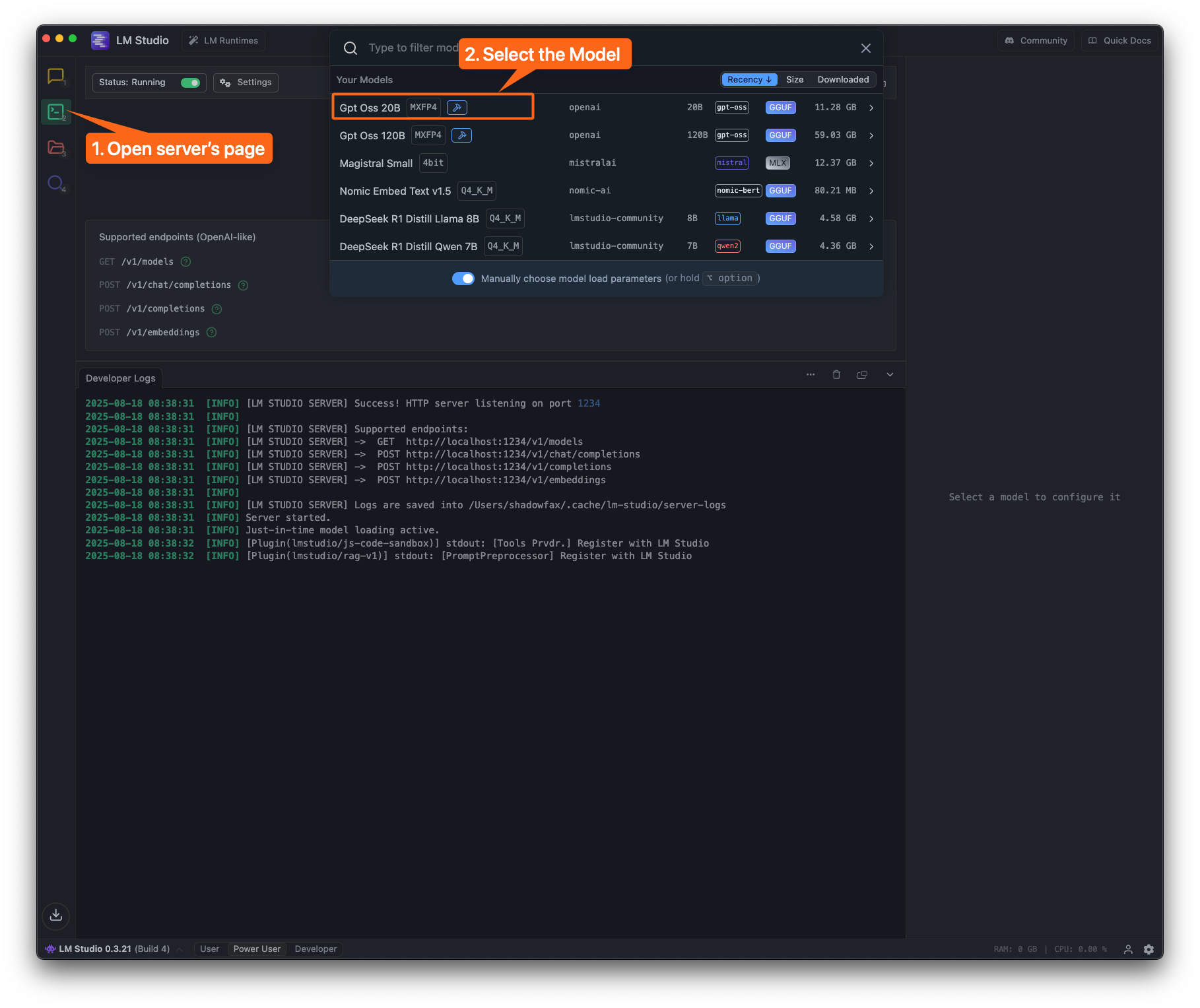Viewport: 1200px width, 1008px height.
Task: Clear developer logs with trash icon
Action: 836,374
